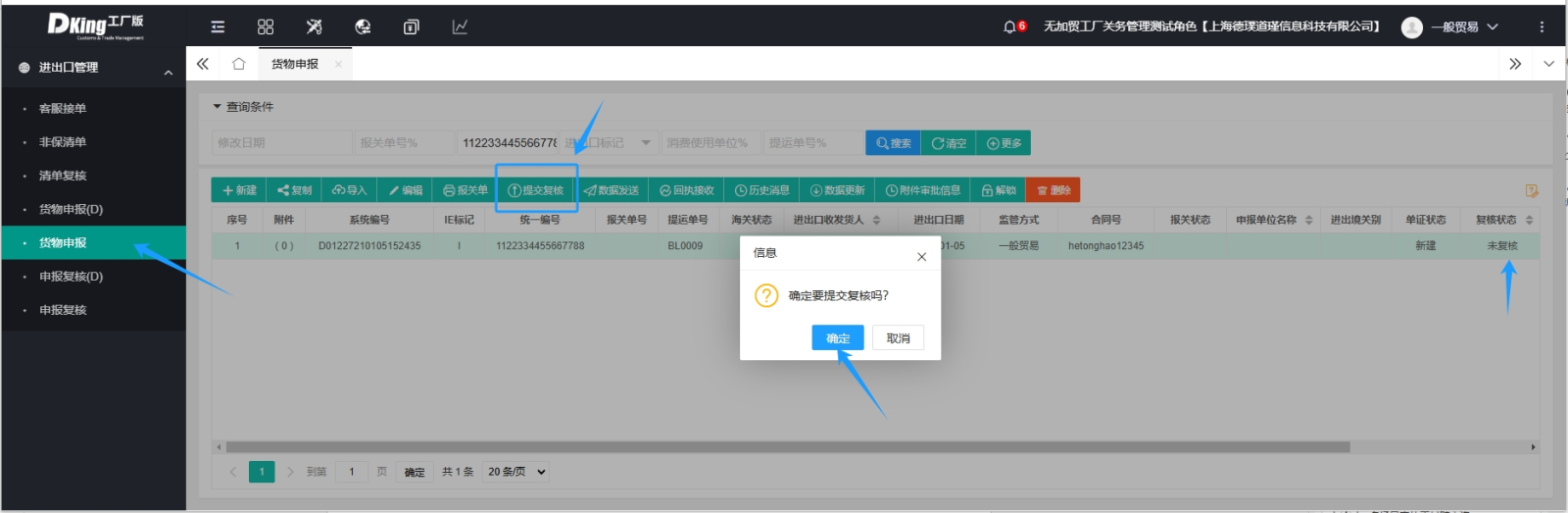Click 复制 toolbar button
Screen dimensions: 1568x513
[294, 190]
